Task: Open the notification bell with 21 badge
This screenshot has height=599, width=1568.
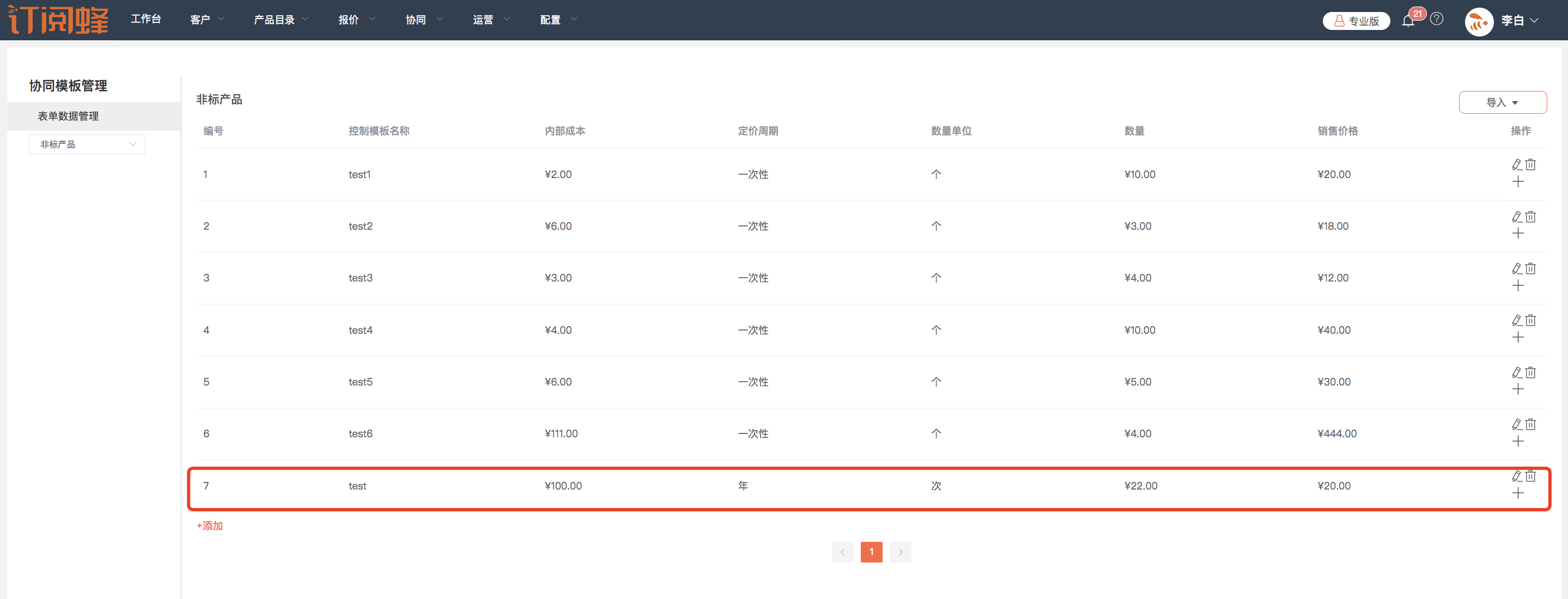Action: pyautogui.click(x=1408, y=21)
